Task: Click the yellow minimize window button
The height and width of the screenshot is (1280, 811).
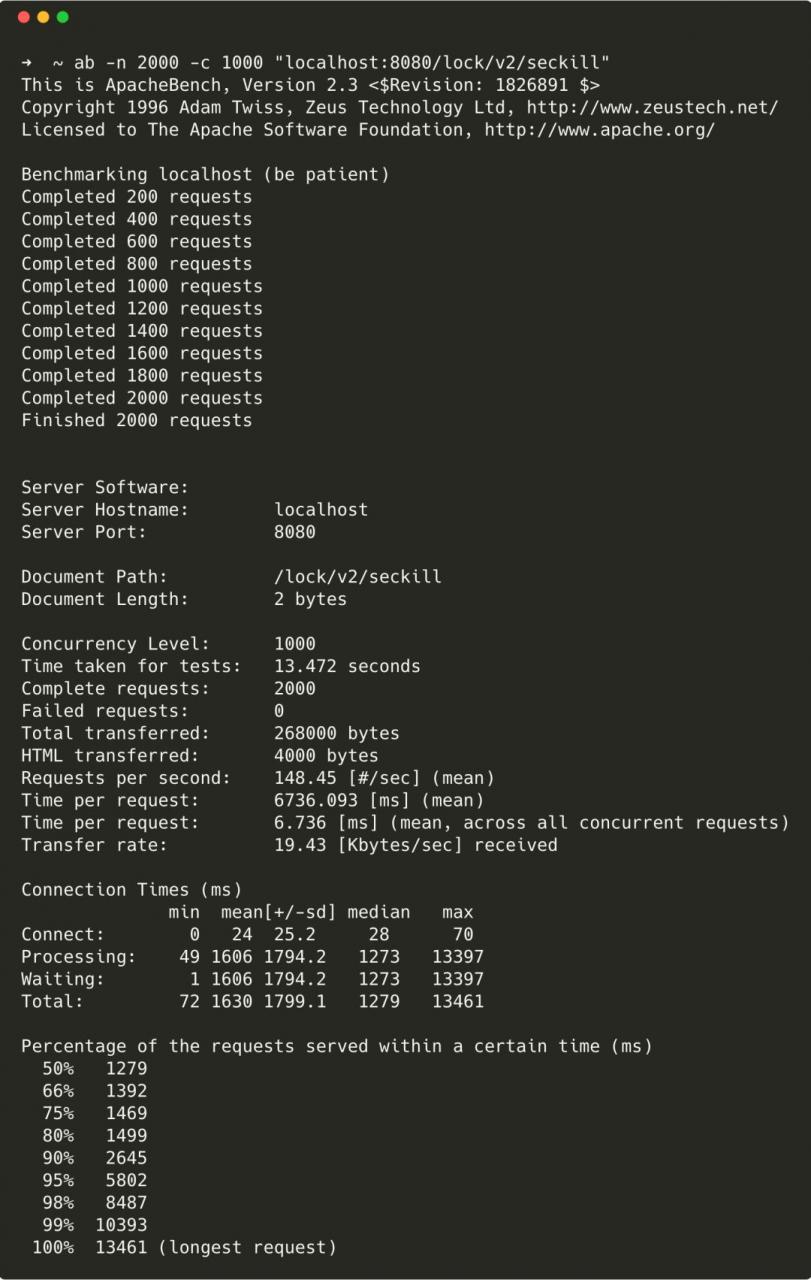Action: click(x=43, y=17)
